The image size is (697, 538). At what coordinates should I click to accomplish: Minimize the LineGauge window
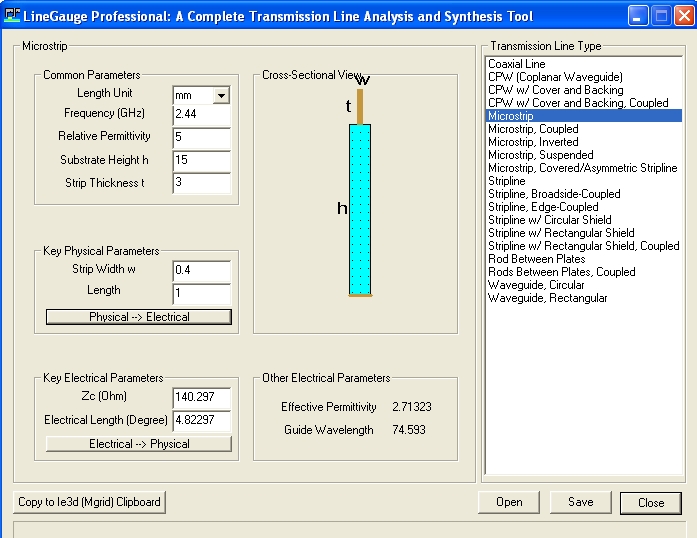pos(638,16)
